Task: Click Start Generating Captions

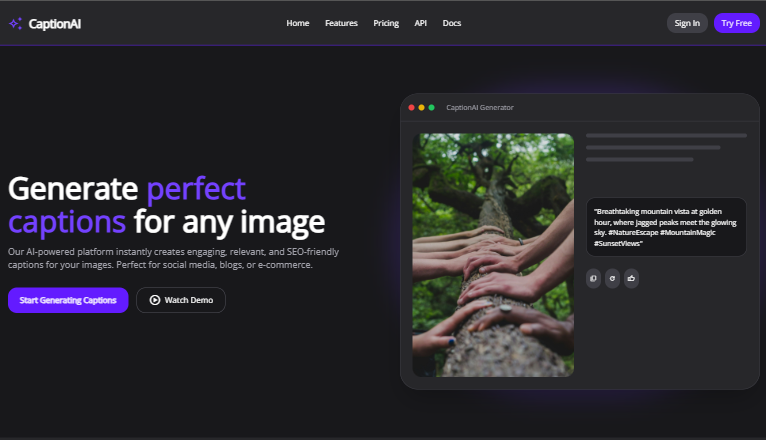Action: pyautogui.click(x=68, y=300)
